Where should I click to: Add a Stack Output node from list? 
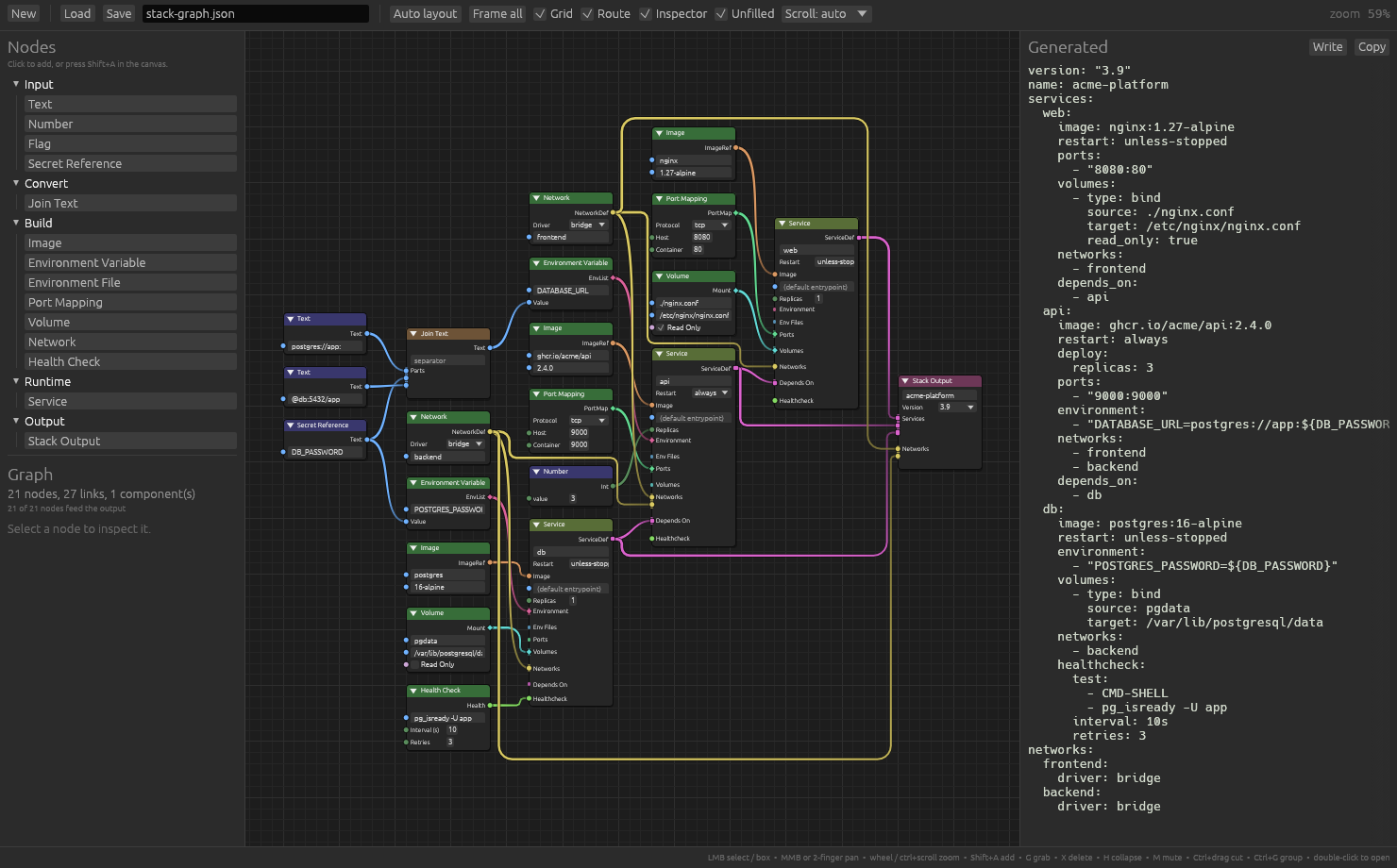coord(130,441)
